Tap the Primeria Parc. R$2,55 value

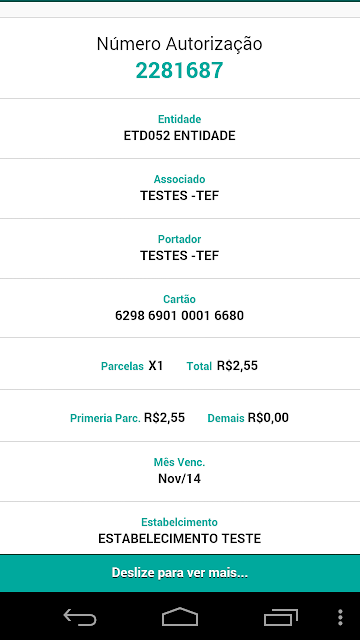point(164,418)
